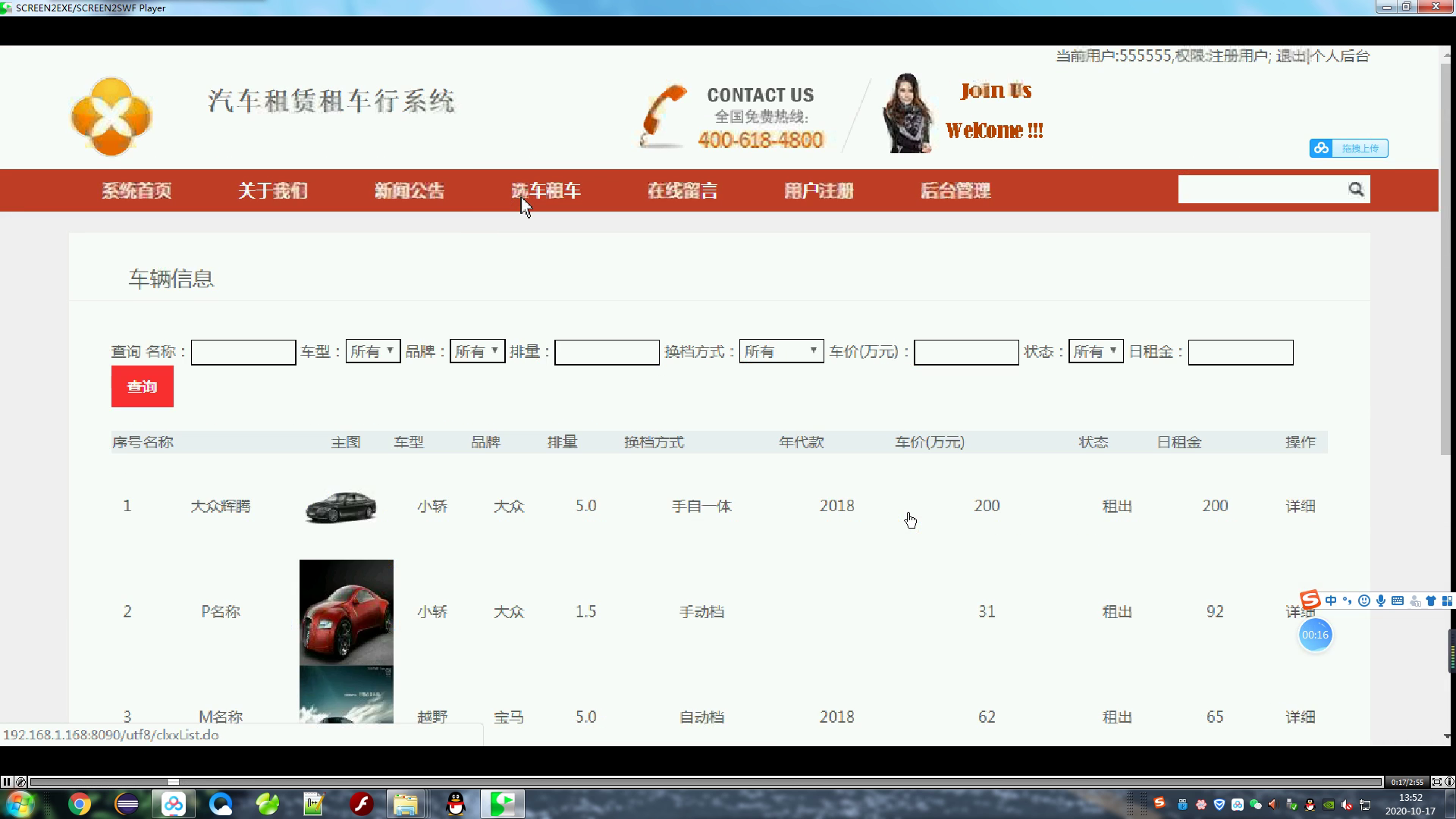The image size is (1456, 819).
Task: Open Google Chrome from the taskbar
Action: tap(80, 804)
